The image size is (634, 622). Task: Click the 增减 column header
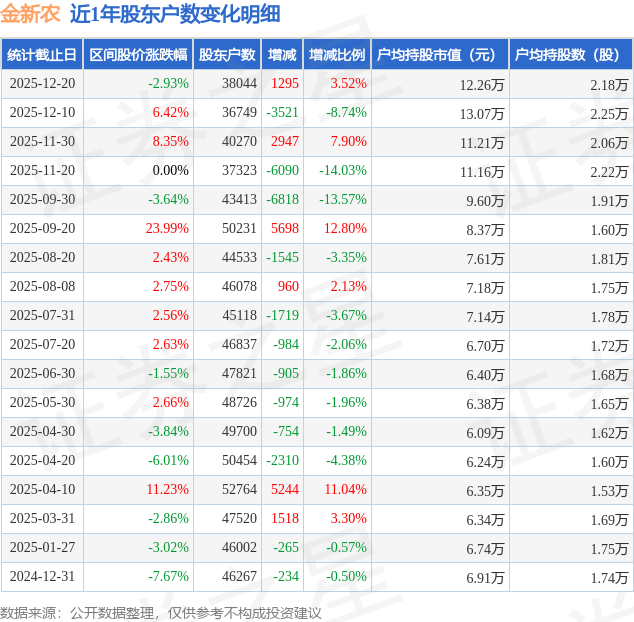[x=282, y=55]
